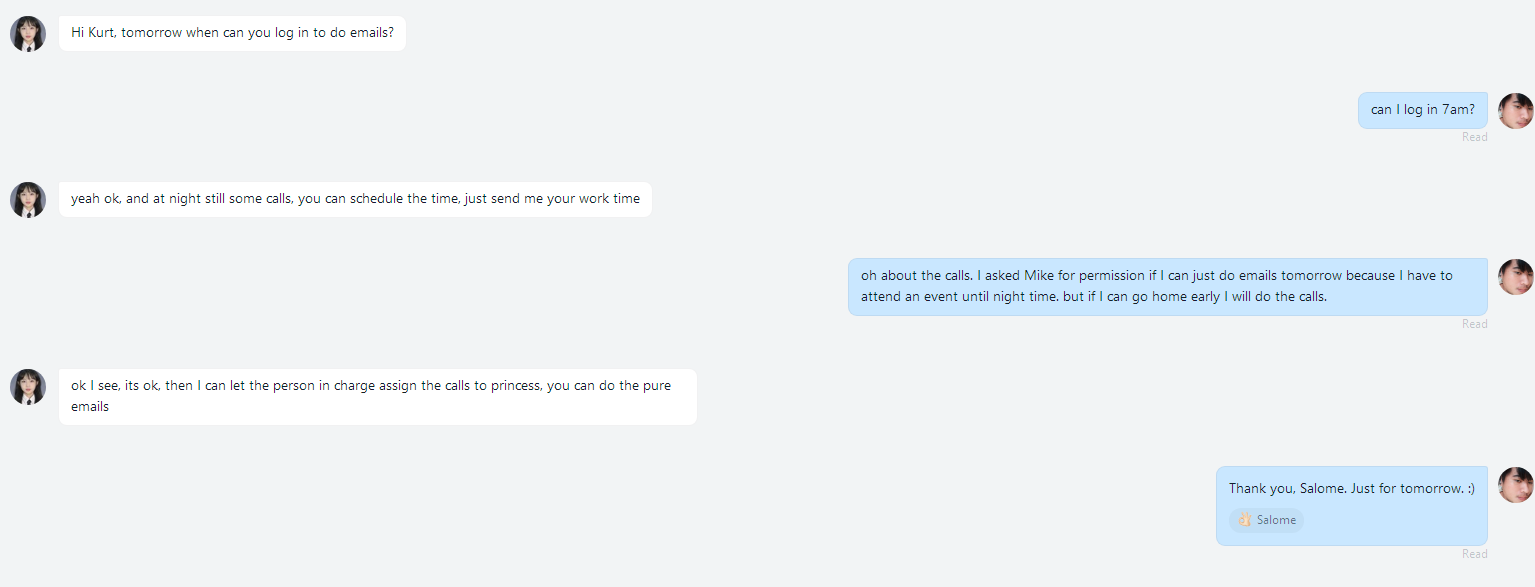
Task: Select the "oh about the calls" message bubble
Action: pyautogui.click(x=1167, y=286)
